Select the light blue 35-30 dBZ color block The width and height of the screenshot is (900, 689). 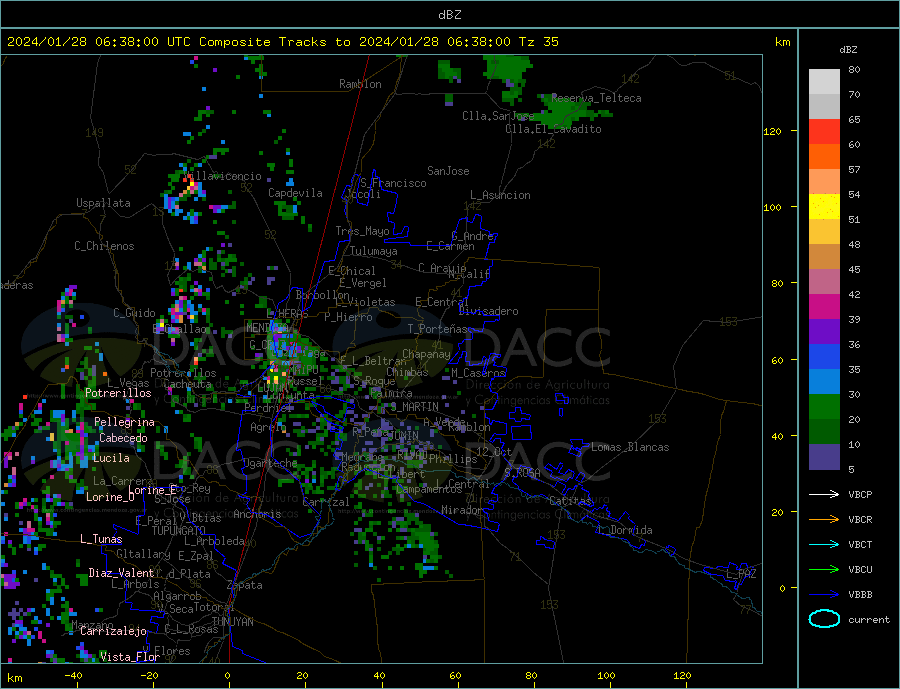[824, 382]
